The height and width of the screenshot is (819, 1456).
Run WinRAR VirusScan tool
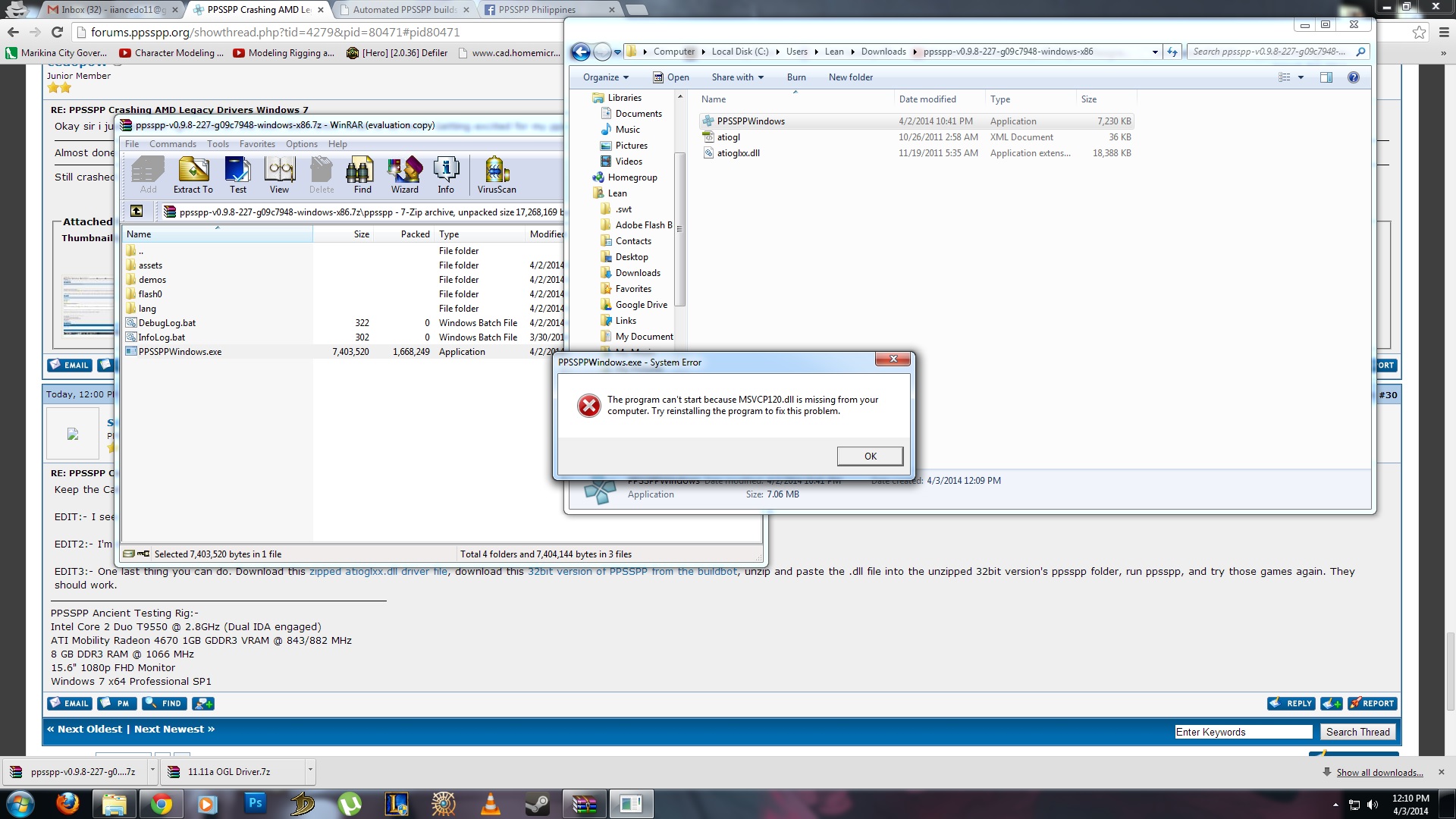[x=497, y=174]
